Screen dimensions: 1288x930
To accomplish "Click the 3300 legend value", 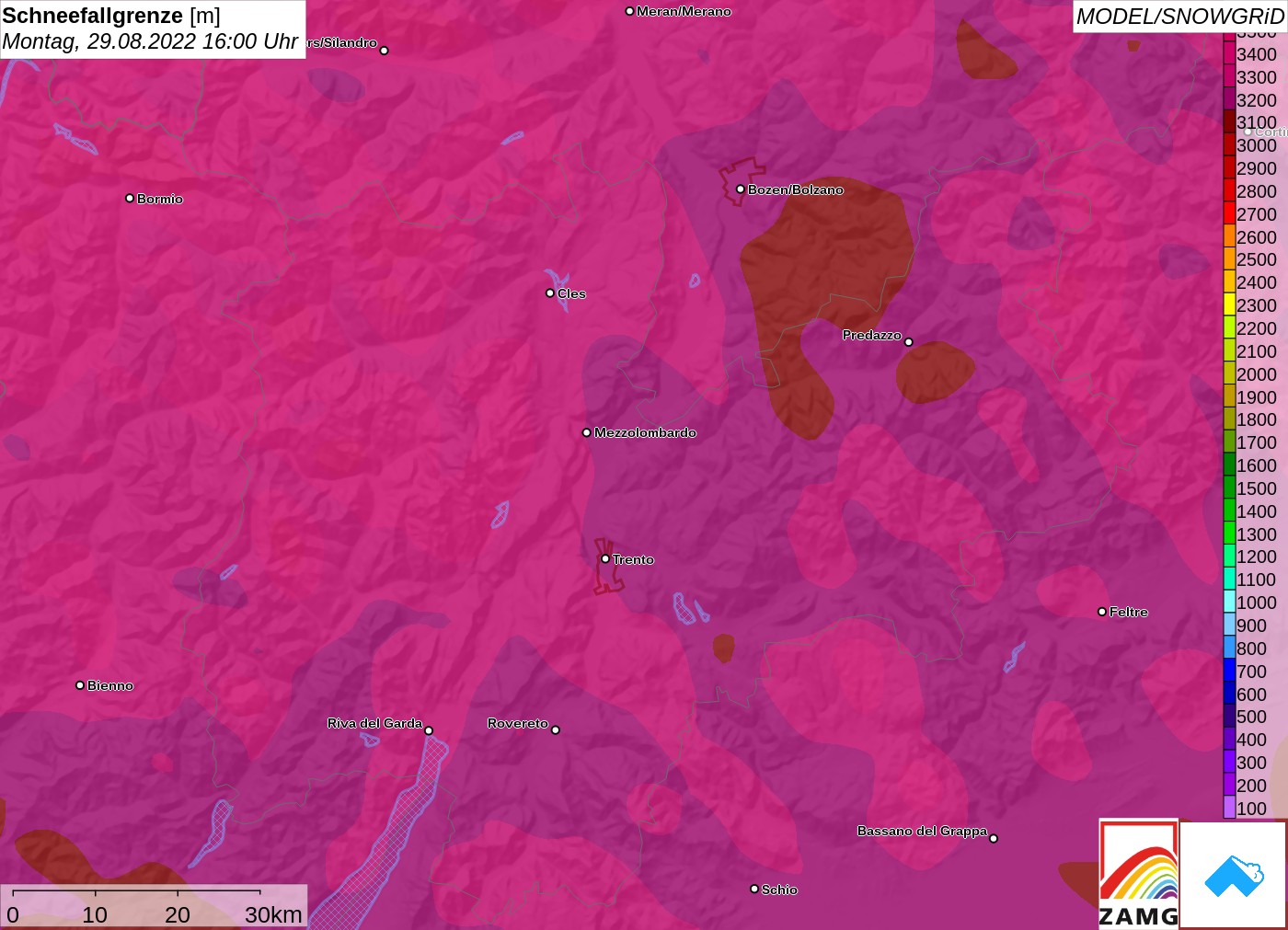I will click(x=1257, y=77).
